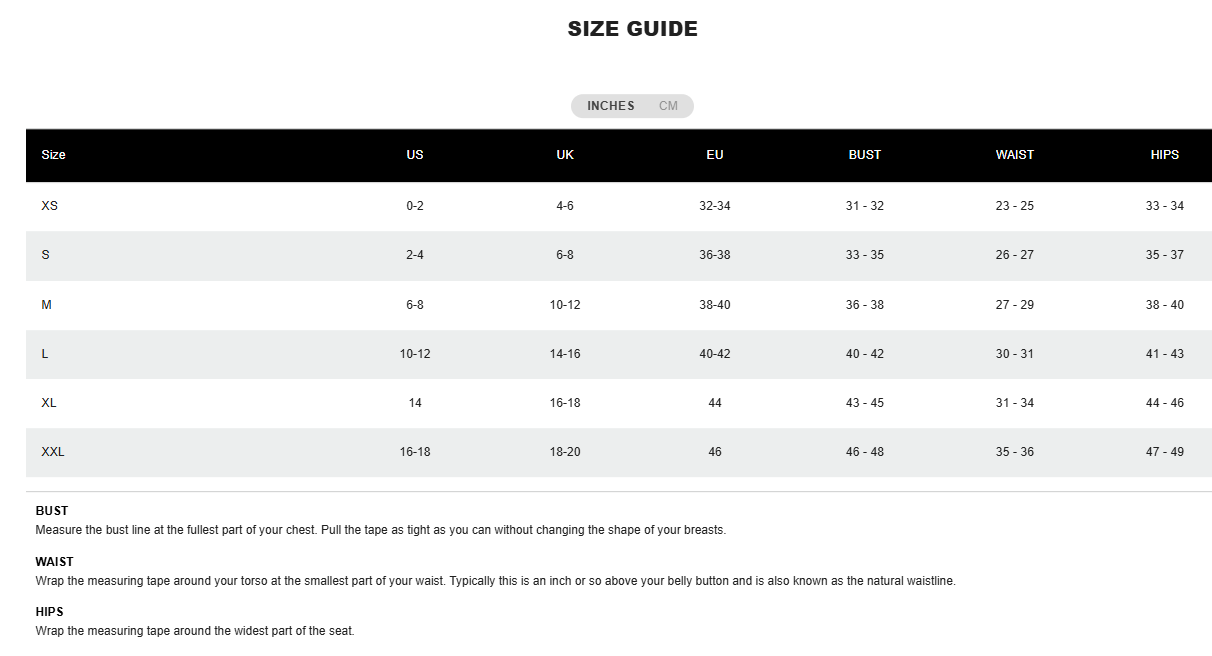Click the XXL row hips value 47 - 49

1165,452
